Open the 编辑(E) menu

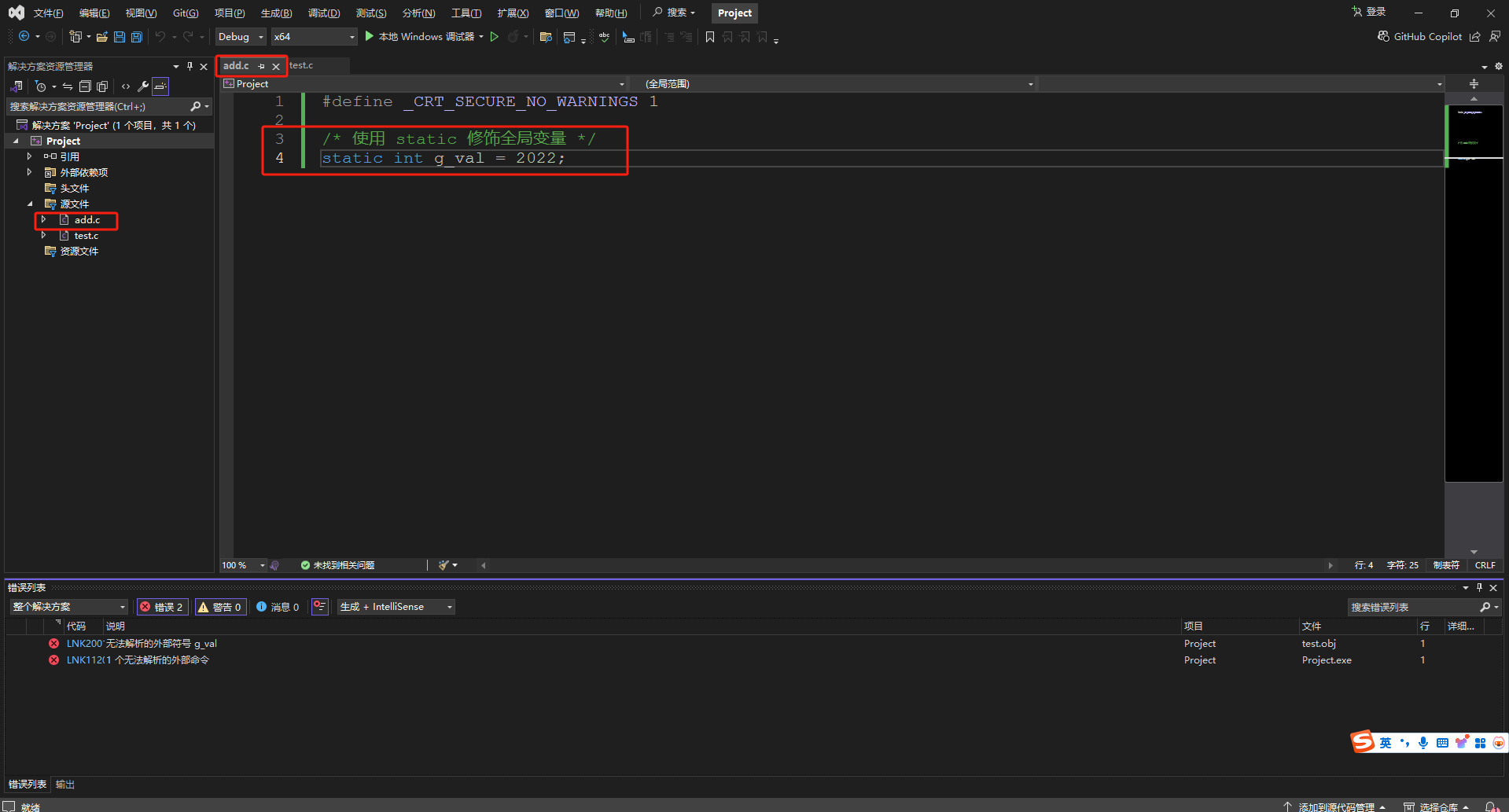point(94,13)
